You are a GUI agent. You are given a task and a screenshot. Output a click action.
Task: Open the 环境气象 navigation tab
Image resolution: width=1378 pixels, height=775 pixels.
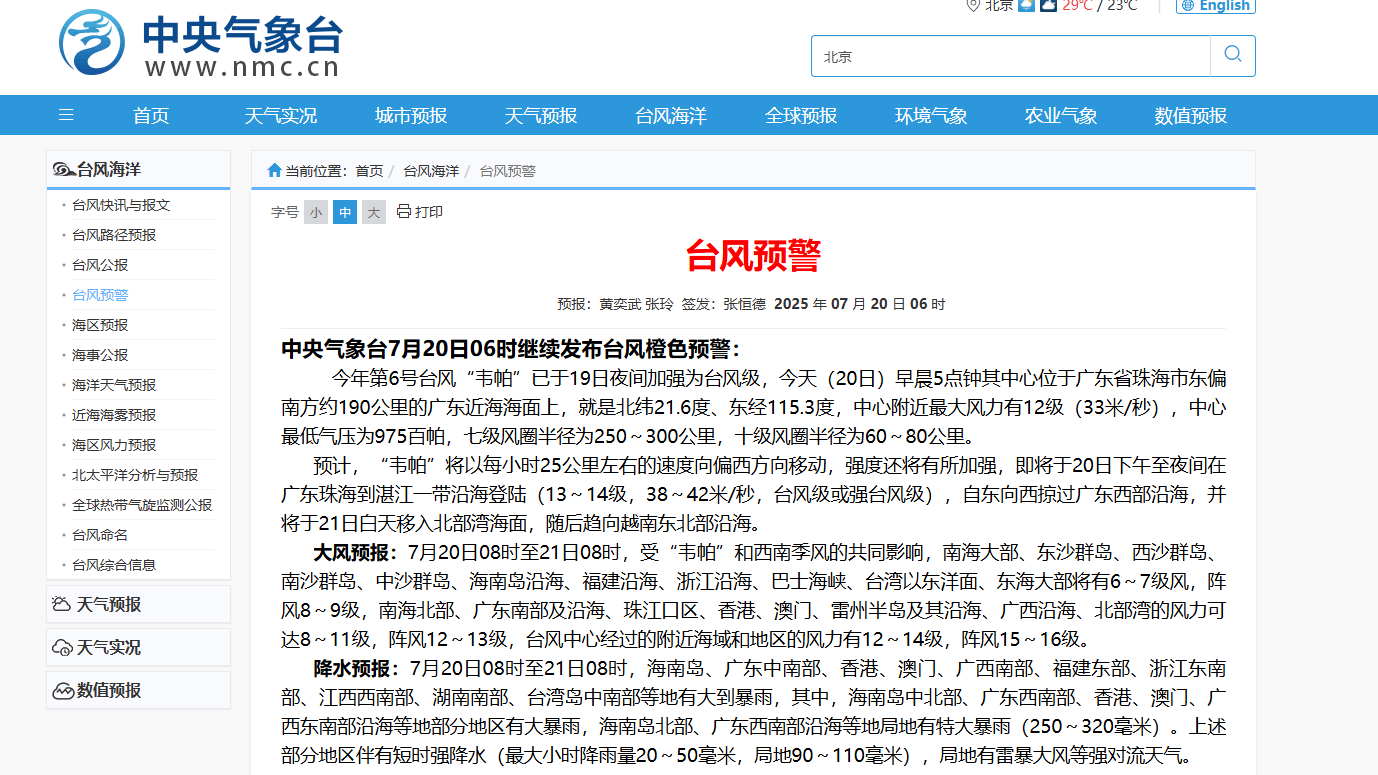click(931, 115)
